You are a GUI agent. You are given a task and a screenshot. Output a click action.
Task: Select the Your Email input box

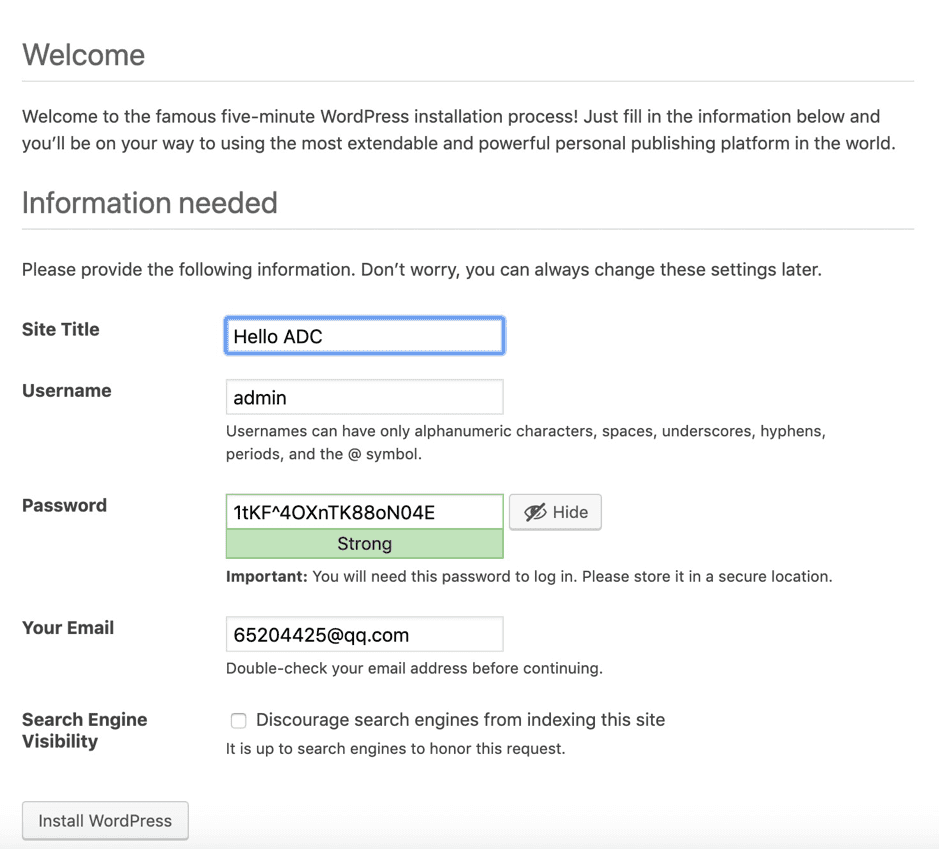pos(364,634)
